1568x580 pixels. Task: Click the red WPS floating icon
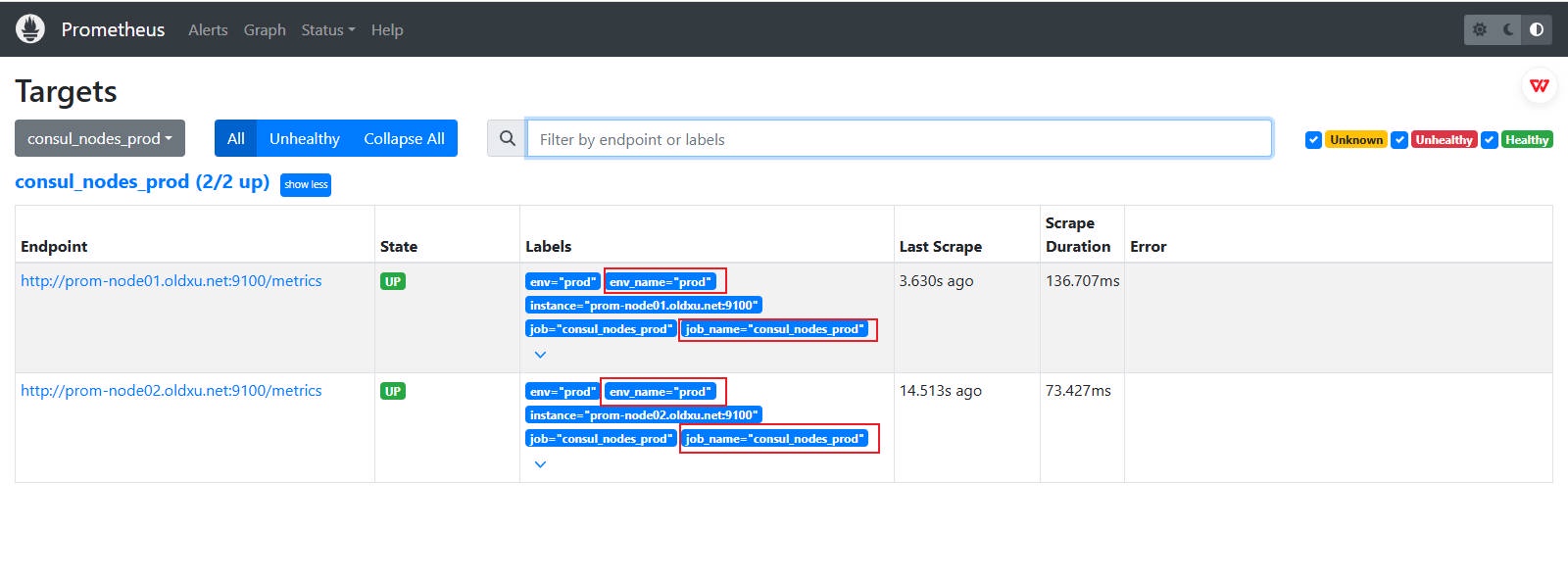tap(1539, 86)
